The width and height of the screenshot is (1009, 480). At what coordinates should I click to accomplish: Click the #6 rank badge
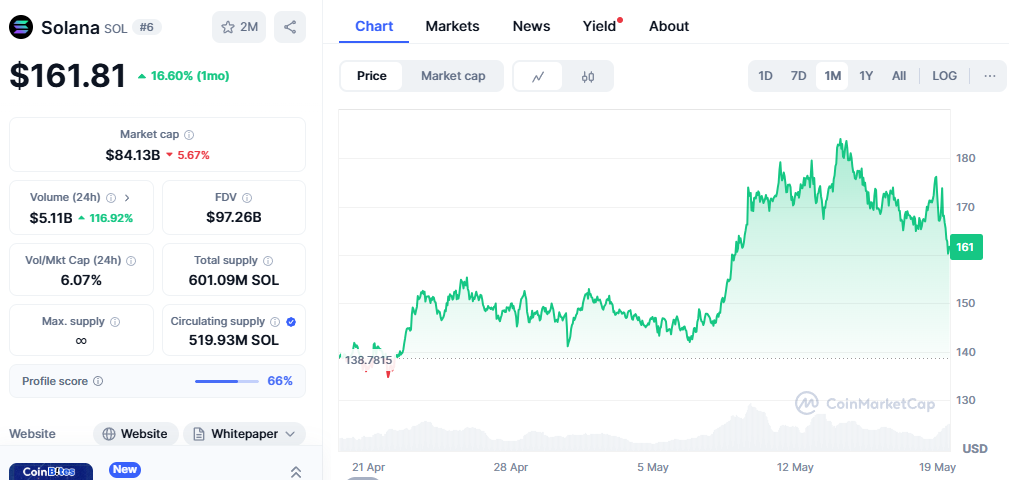[x=147, y=27]
